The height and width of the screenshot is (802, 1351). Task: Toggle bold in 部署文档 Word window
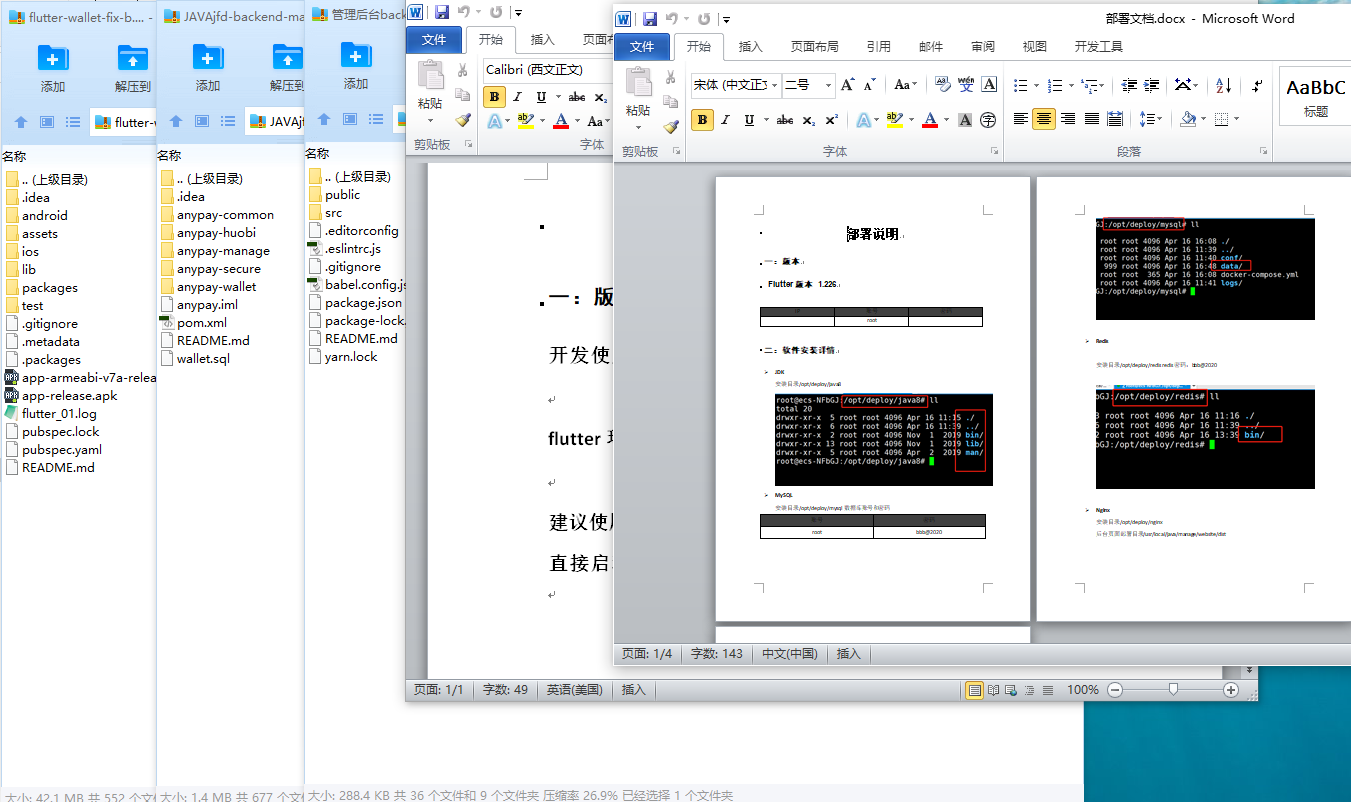pos(702,120)
